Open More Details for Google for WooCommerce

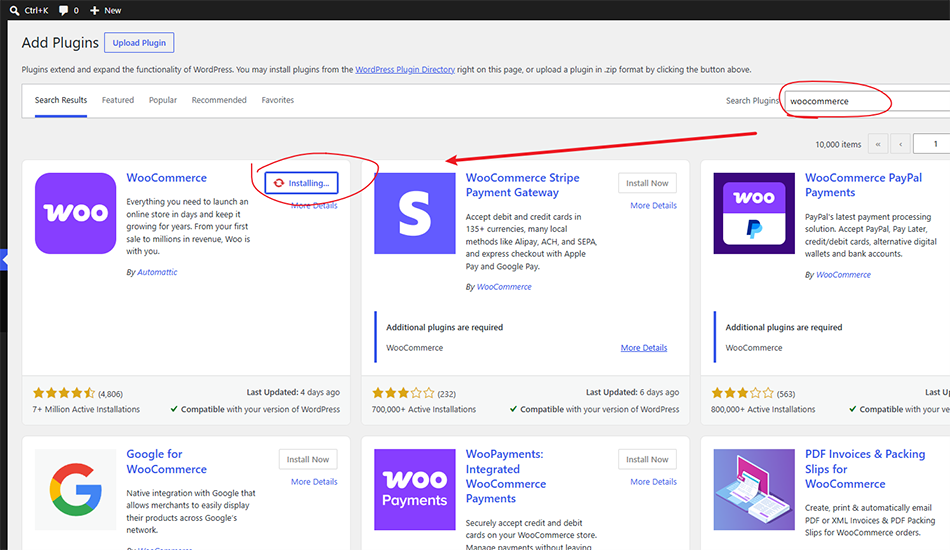(x=314, y=482)
